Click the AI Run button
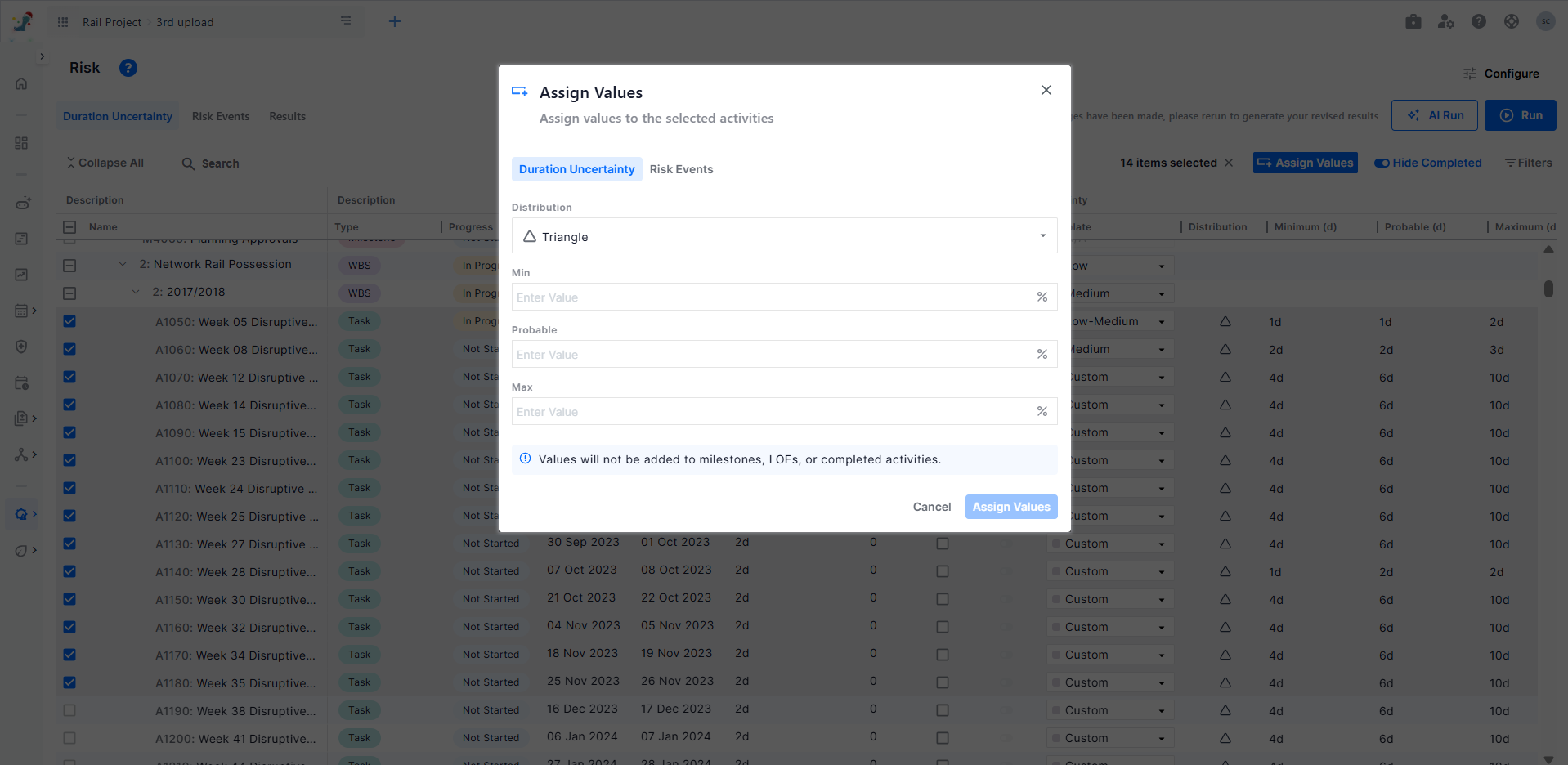Screen dimensions: 1568x765 pos(1435,115)
